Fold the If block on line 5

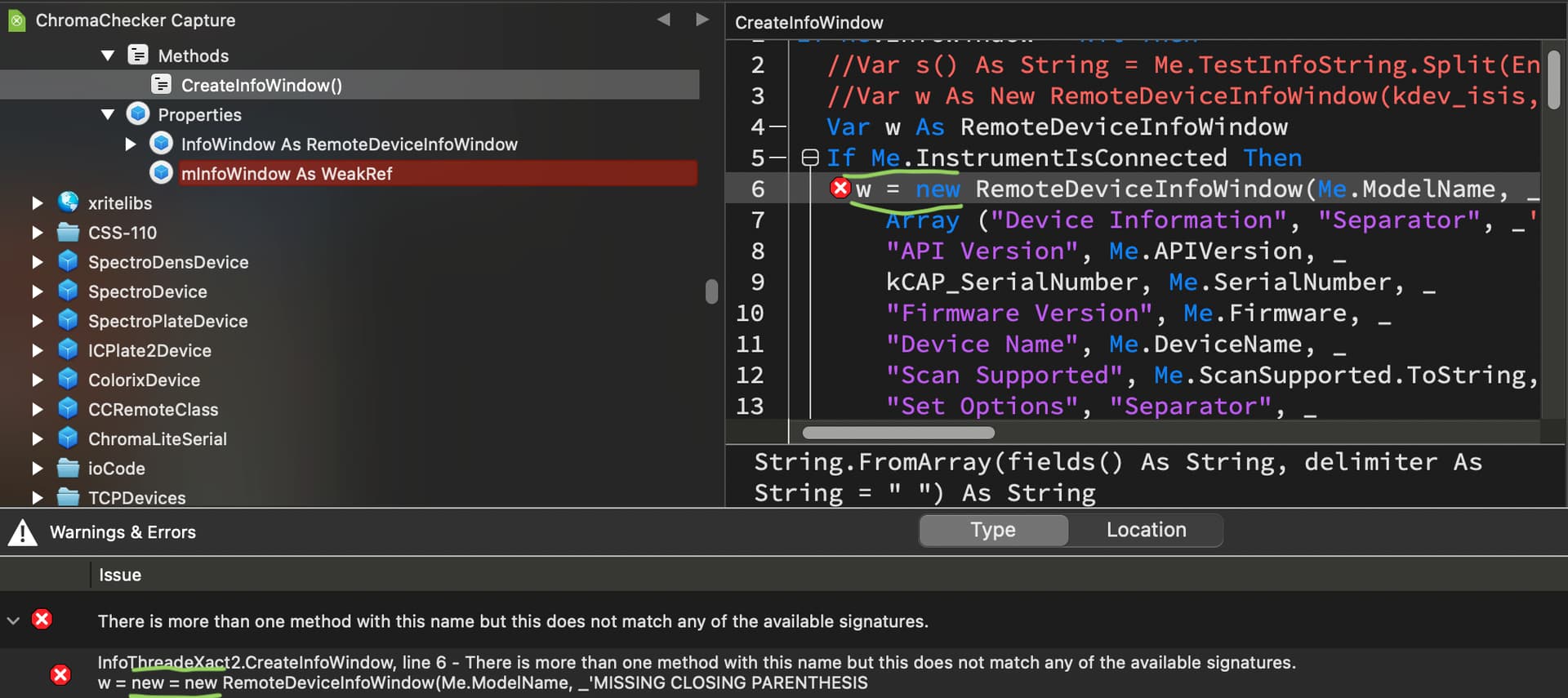coord(810,158)
